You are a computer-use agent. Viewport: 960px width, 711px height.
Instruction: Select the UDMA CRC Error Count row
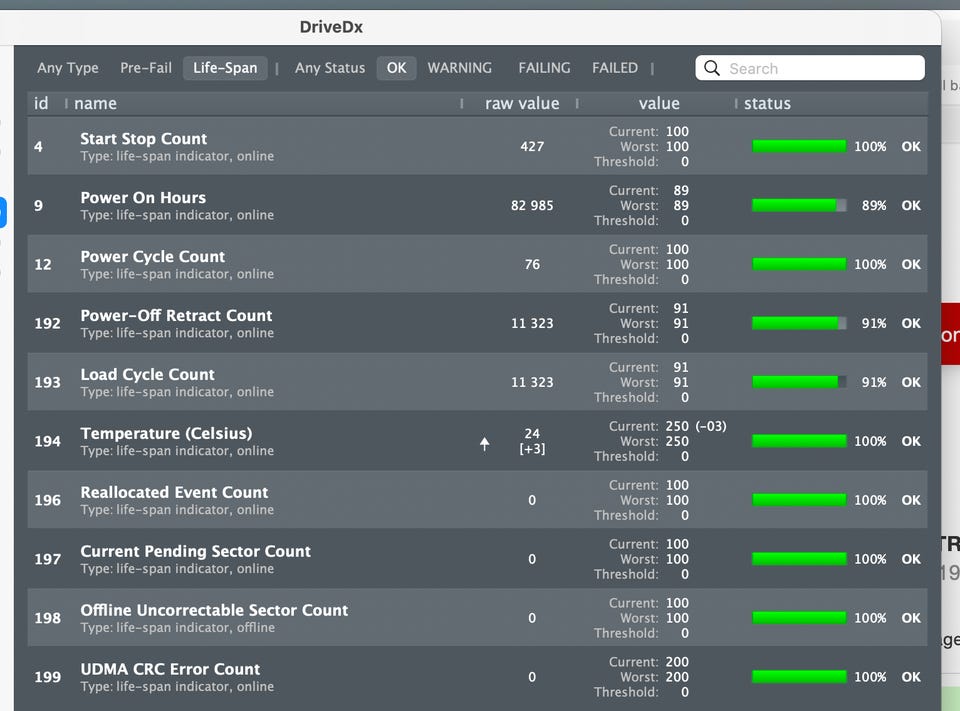tap(477, 677)
